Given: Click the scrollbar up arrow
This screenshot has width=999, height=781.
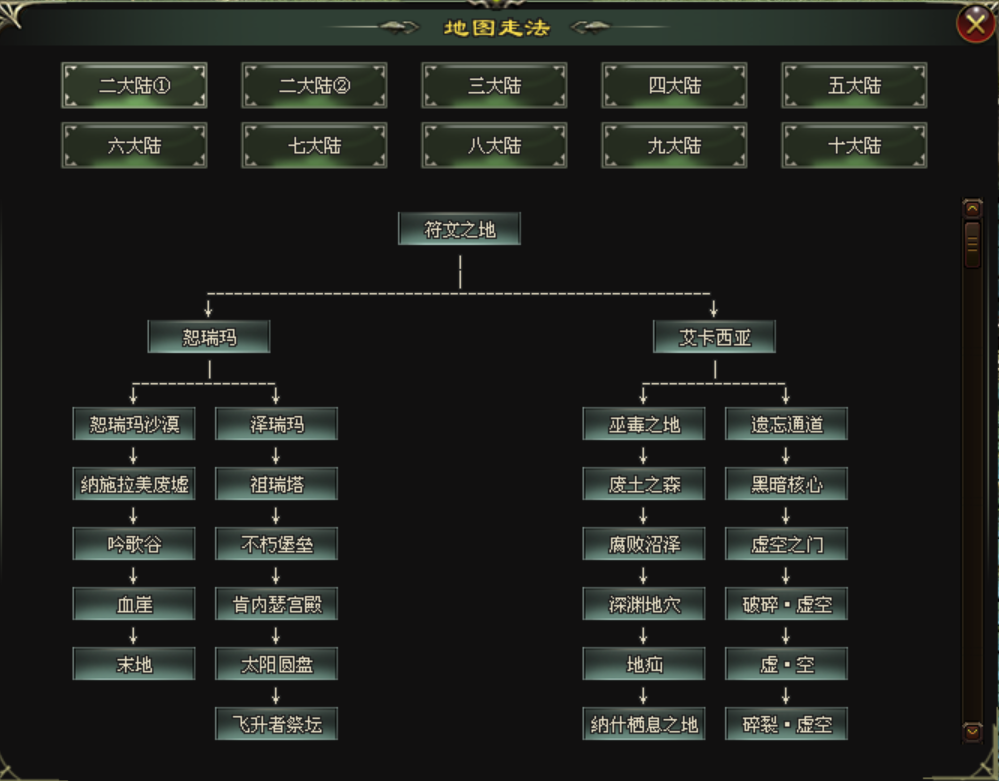Looking at the screenshot, I should pyautogui.click(x=972, y=209).
